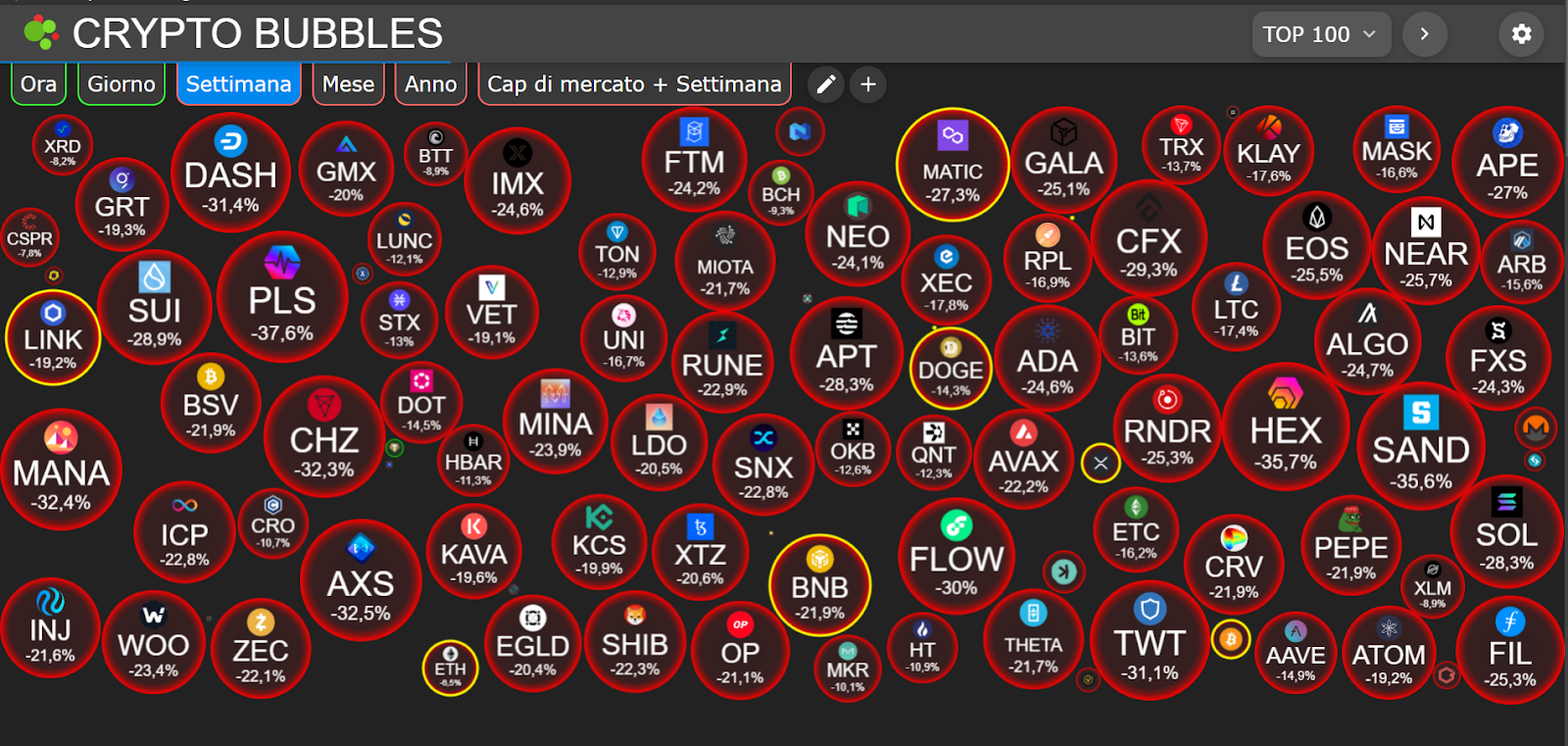Select the GMX bubble

346,169
